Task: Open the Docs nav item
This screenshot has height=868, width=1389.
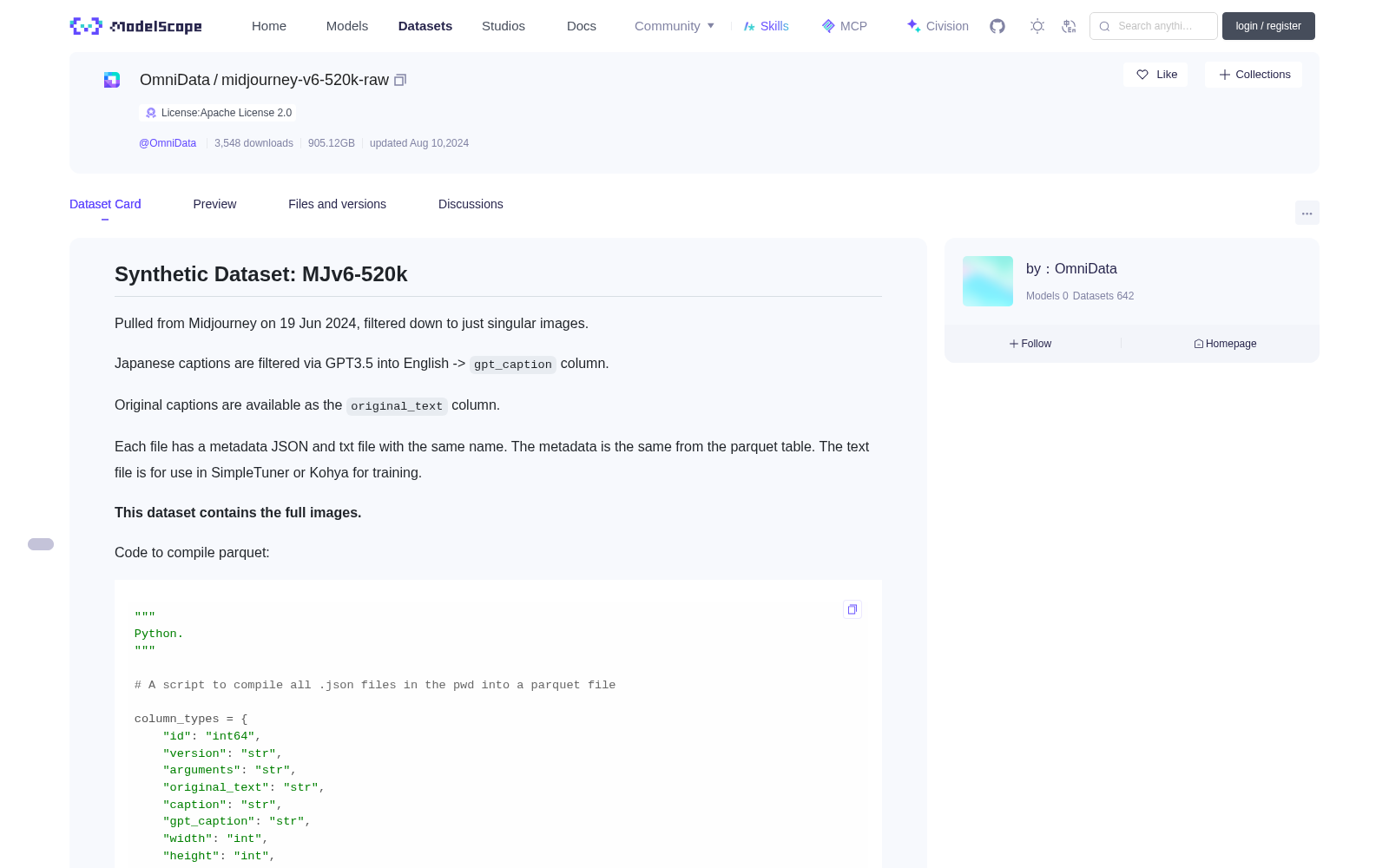Action: [x=582, y=26]
